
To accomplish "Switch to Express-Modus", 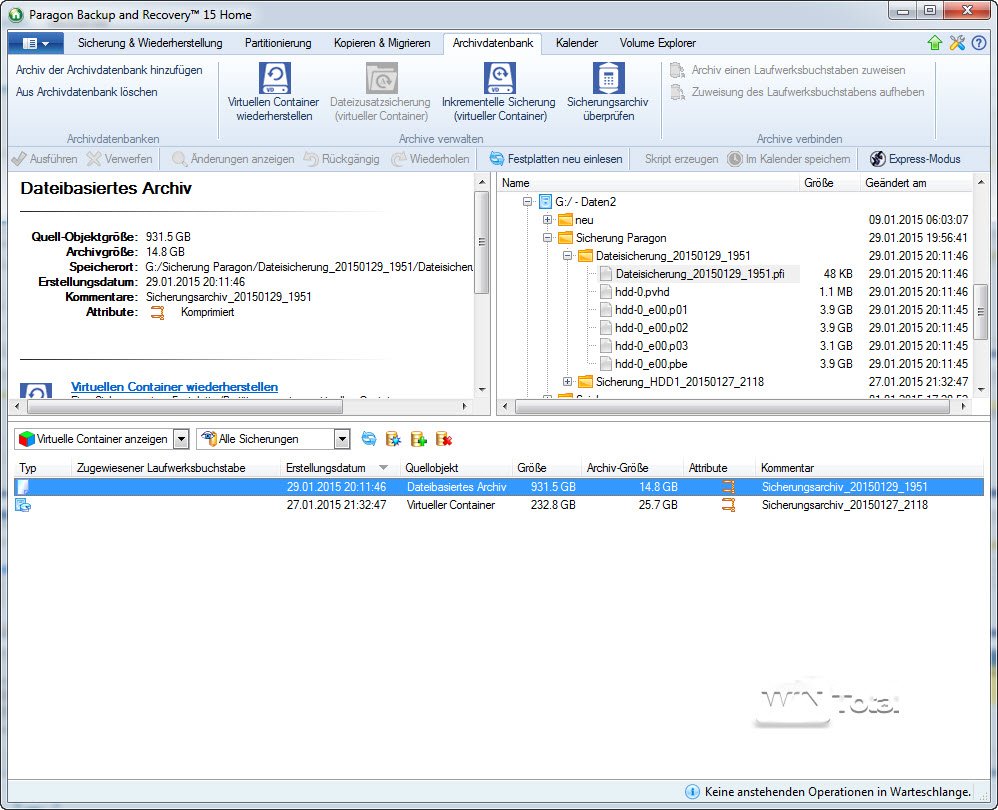I will 915,159.
